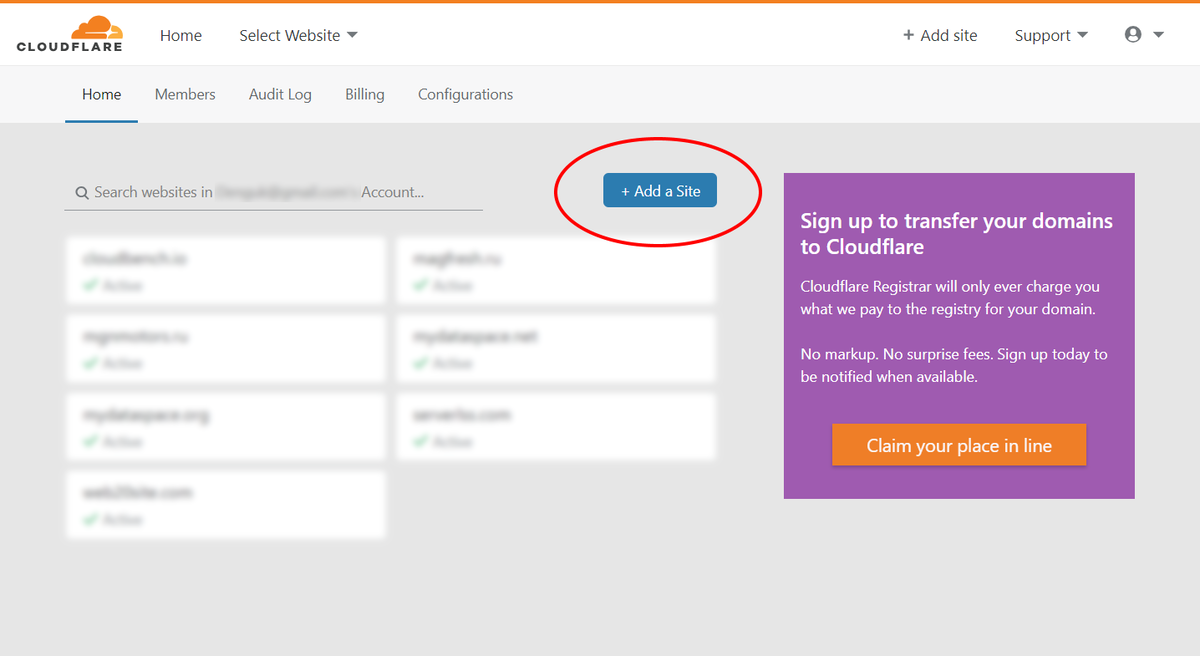Image resolution: width=1200 pixels, height=656 pixels.
Task: Click the blue + Add a Site button
Action: click(660, 191)
